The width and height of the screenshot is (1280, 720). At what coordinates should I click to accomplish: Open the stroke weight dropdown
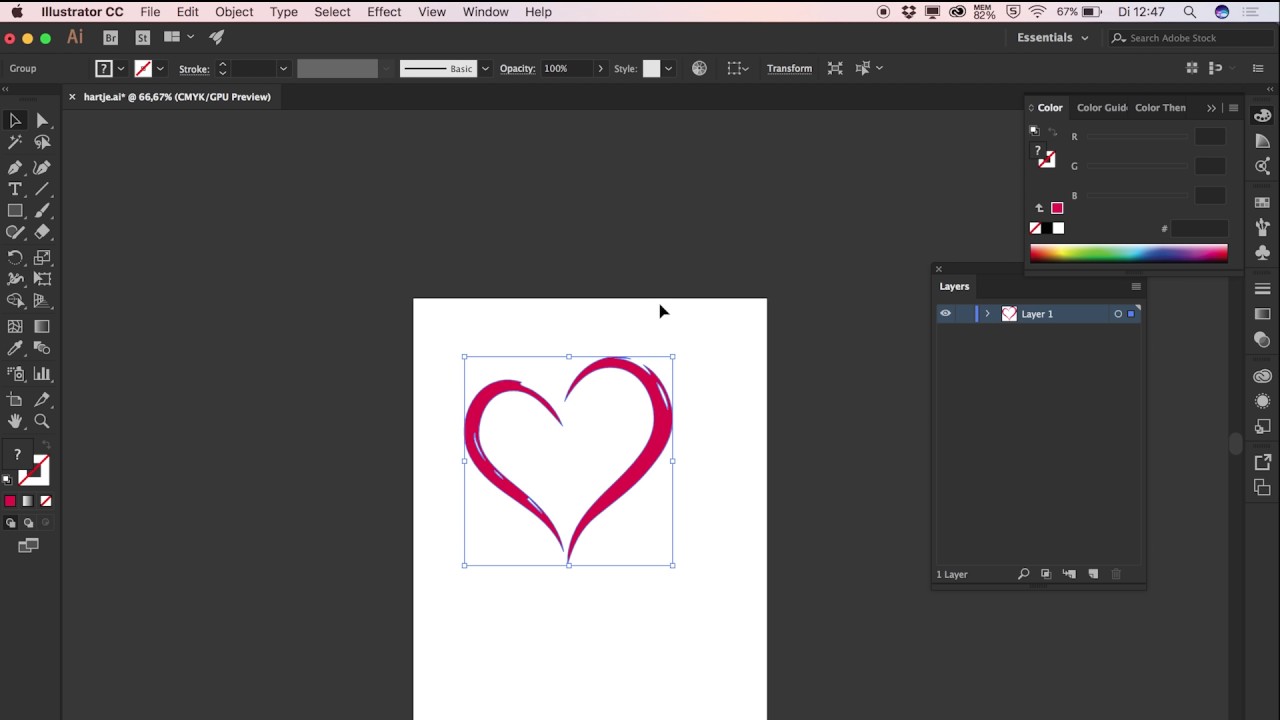click(283, 68)
